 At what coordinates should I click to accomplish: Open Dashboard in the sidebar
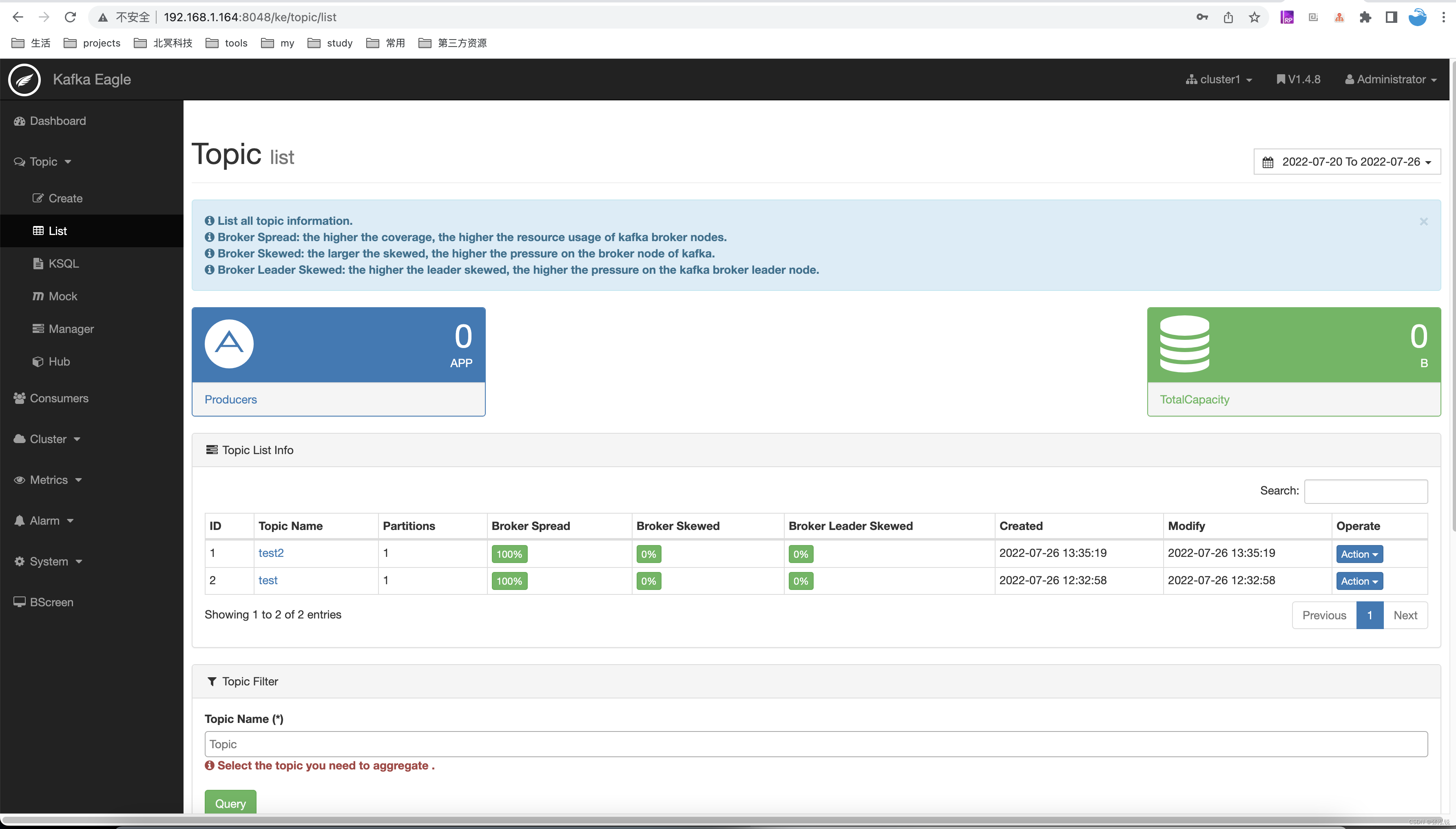click(49, 121)
